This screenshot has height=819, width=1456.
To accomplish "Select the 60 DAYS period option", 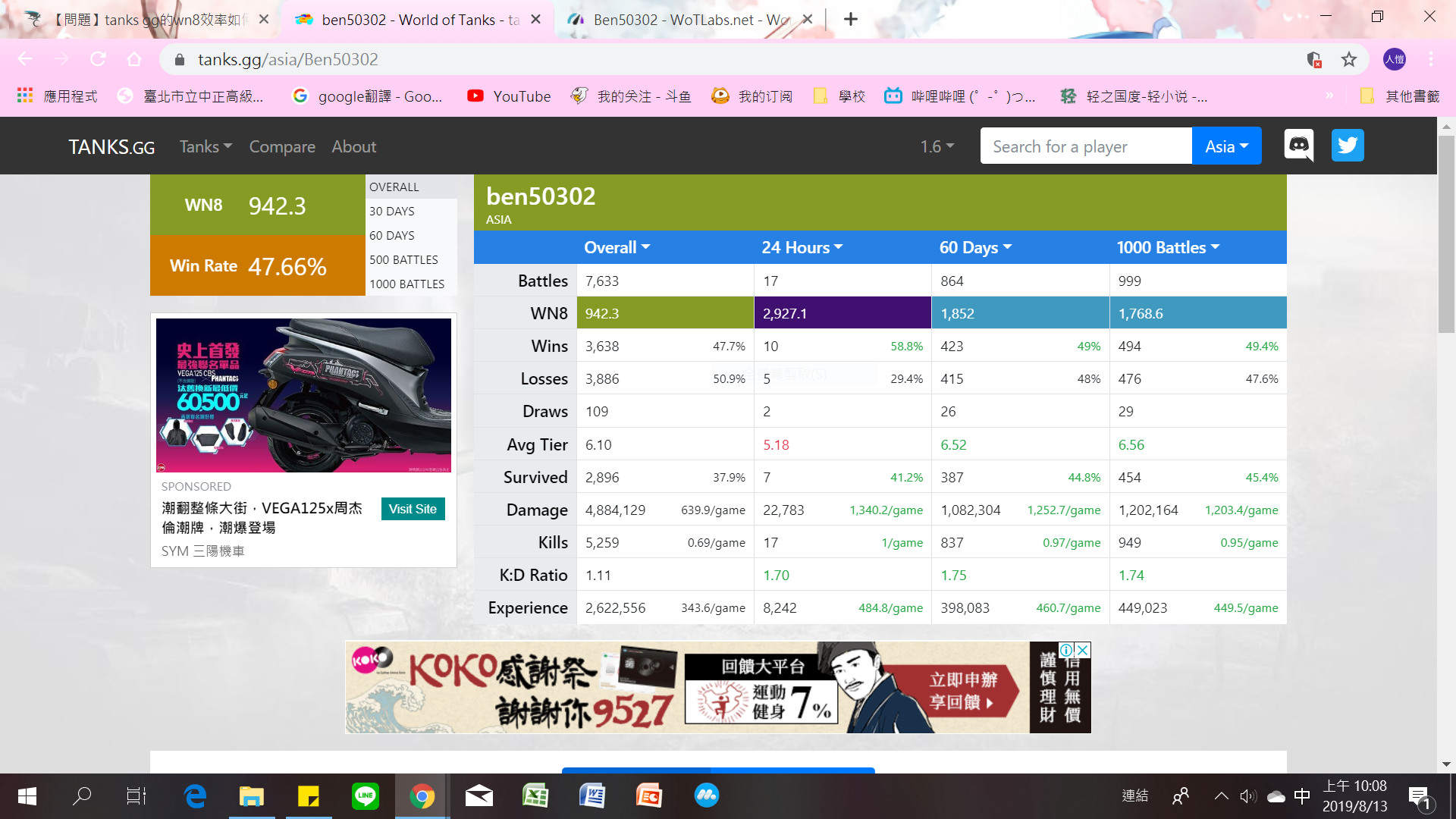I will (410, 235).
